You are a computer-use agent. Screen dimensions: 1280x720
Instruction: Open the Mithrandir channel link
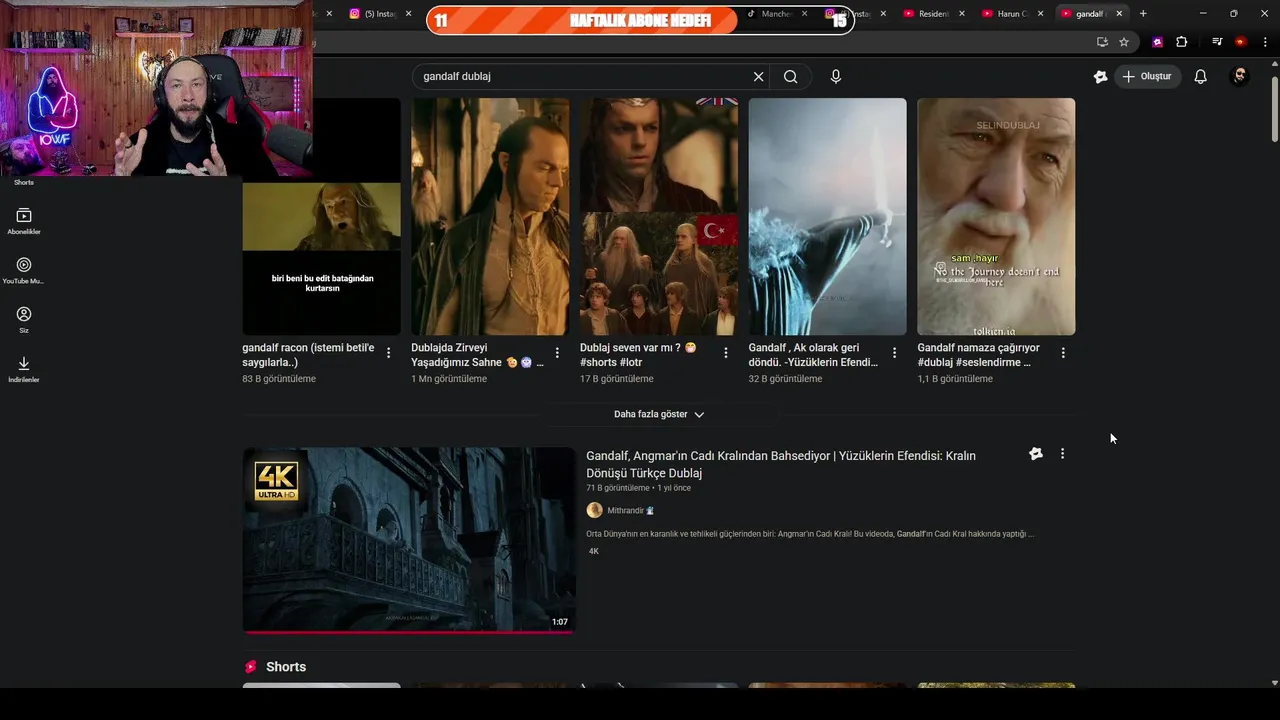click(x=626, y=510)
